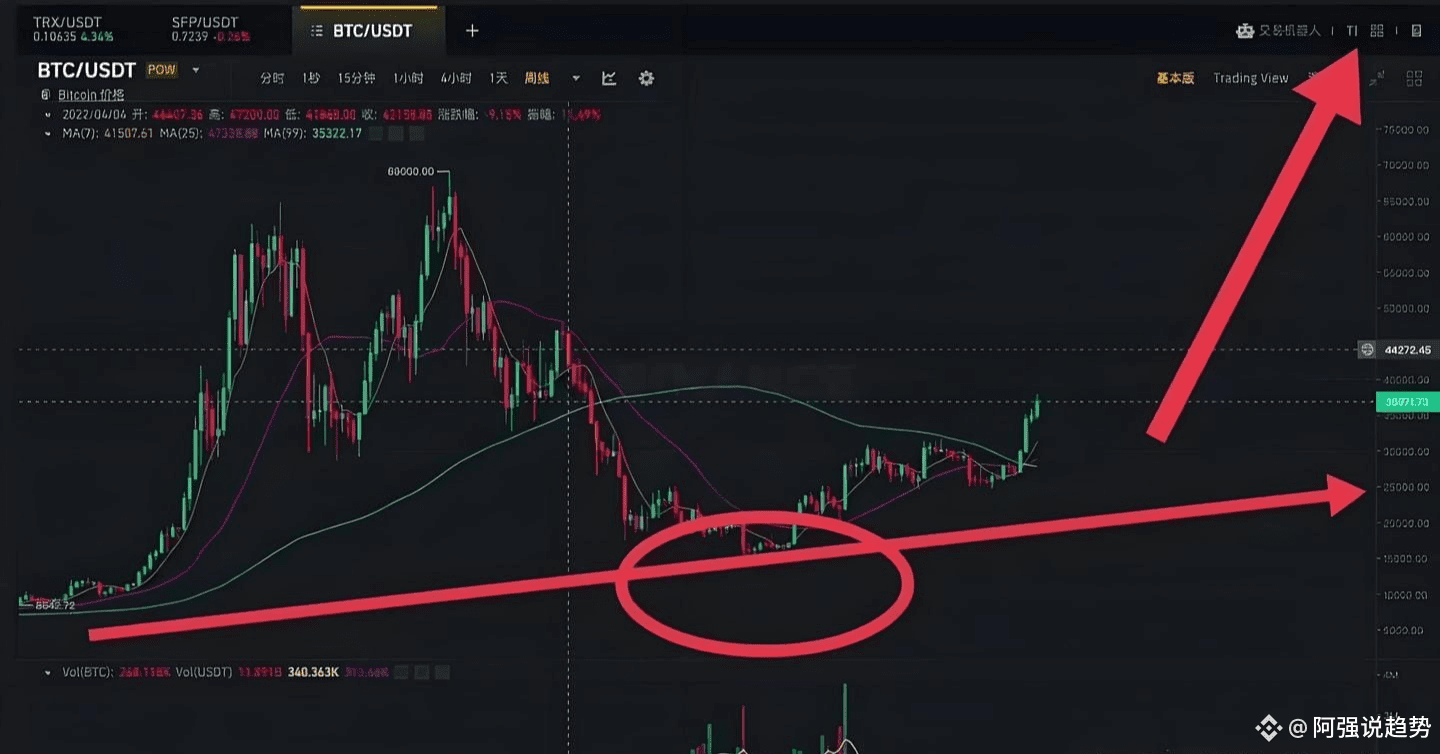Click the multi-chart grid icon beside Trading View
The width and height of the screenshot is (1440, 754).
pos(1414,78)
